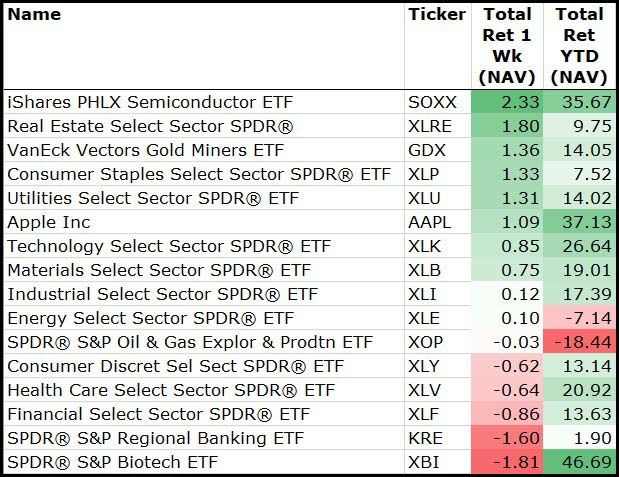Select the SOXX ticker cell

(x=431, y=102)
